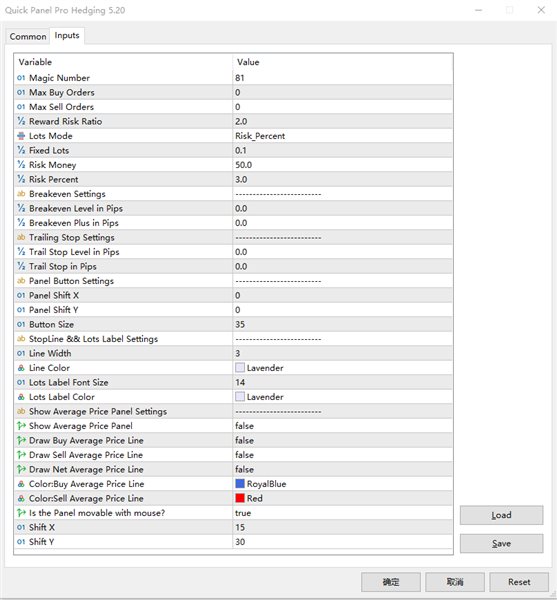Edit the Line Width value 3
This screenshot has width=557, height=600.
[342, 354]
